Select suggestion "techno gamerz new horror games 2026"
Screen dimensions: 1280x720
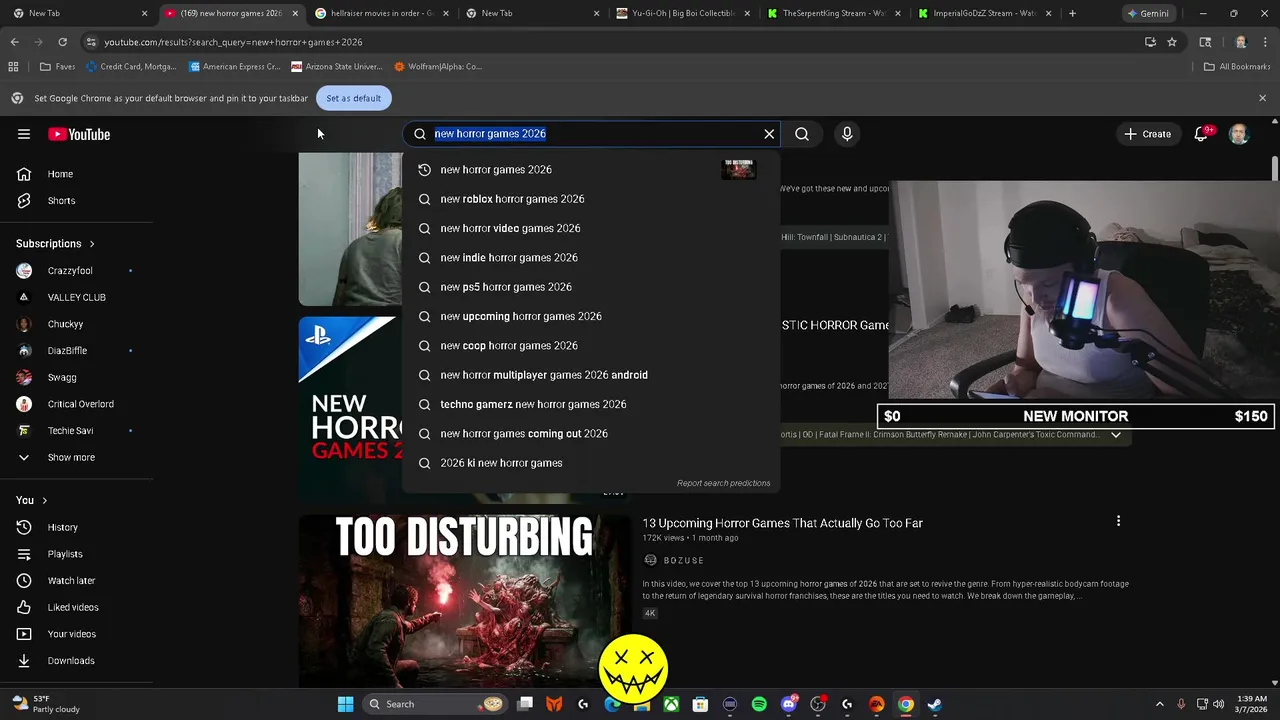[x=590, y=404]
